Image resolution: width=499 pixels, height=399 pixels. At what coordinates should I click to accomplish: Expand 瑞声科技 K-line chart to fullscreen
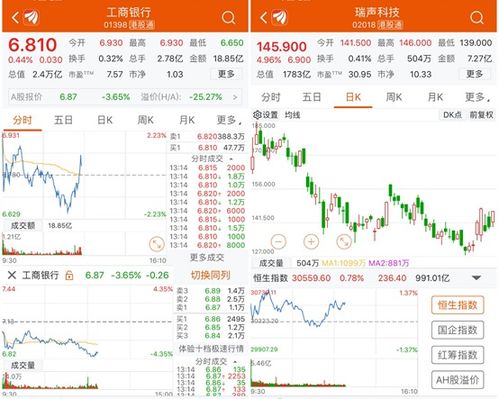tap(344, 241)
